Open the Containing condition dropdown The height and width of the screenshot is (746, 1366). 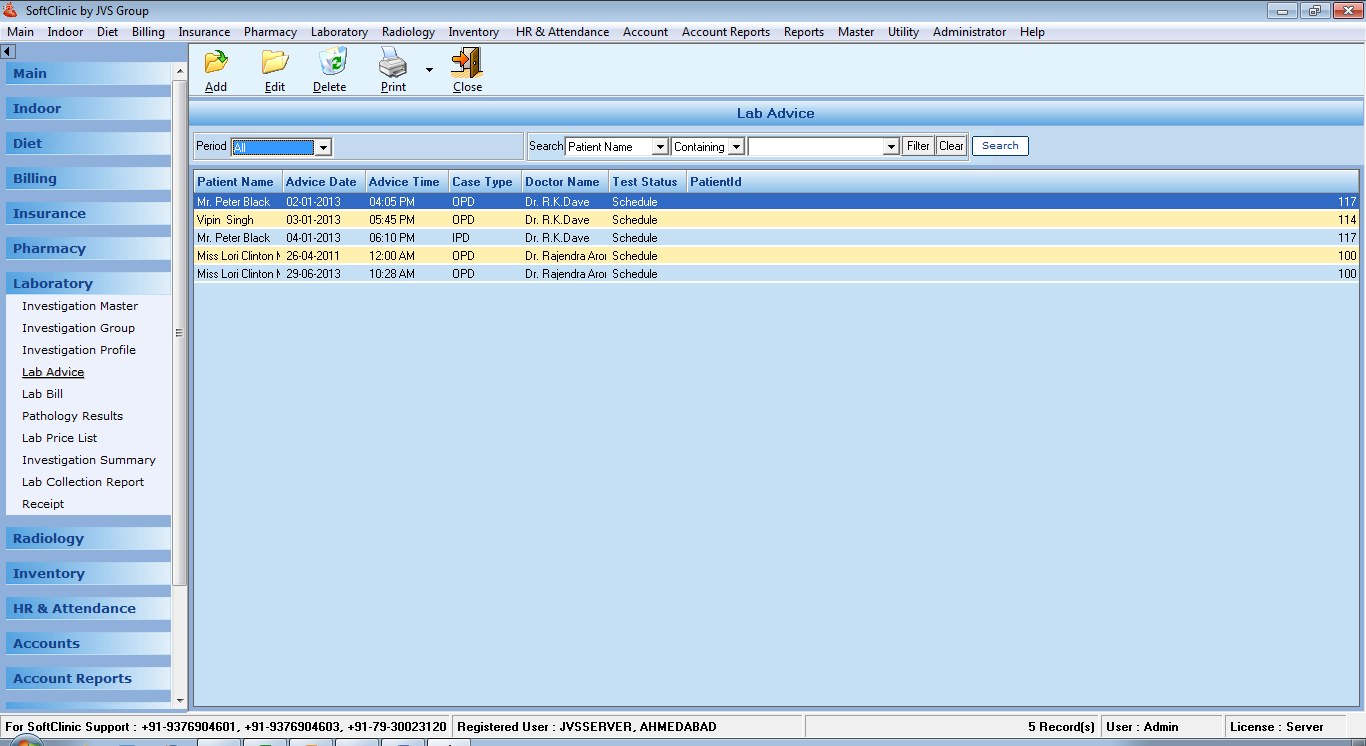click(x=736, y=147)
